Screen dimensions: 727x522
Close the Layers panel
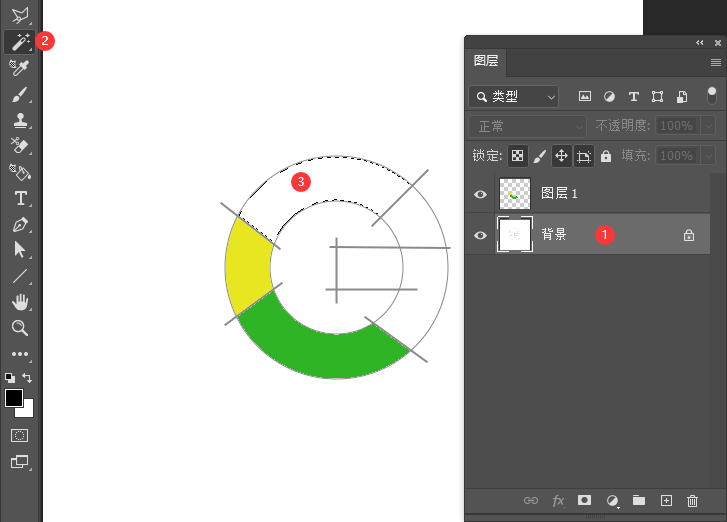(x=718, y=43)
